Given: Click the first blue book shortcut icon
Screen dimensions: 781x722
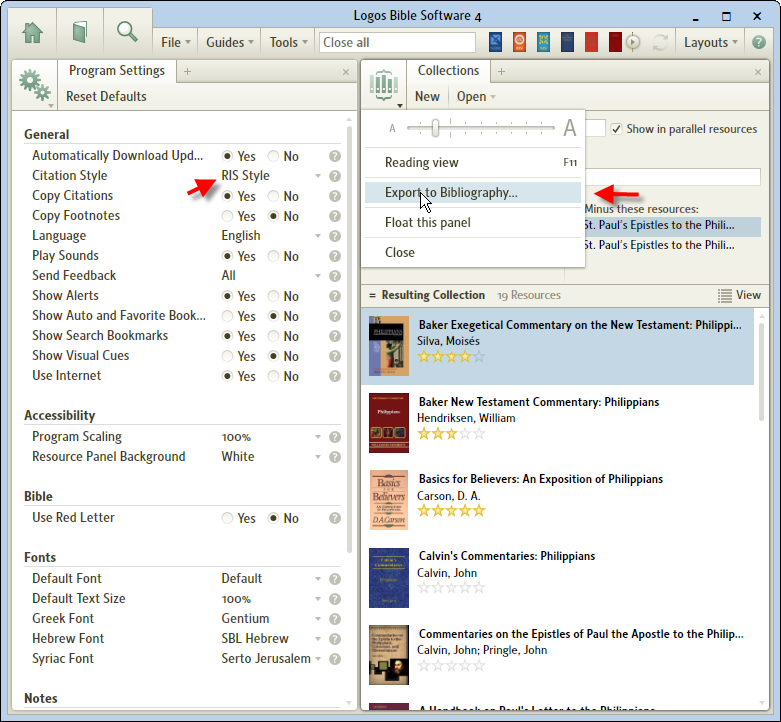Looking at the screenshot, I should (x=495, y=42).
